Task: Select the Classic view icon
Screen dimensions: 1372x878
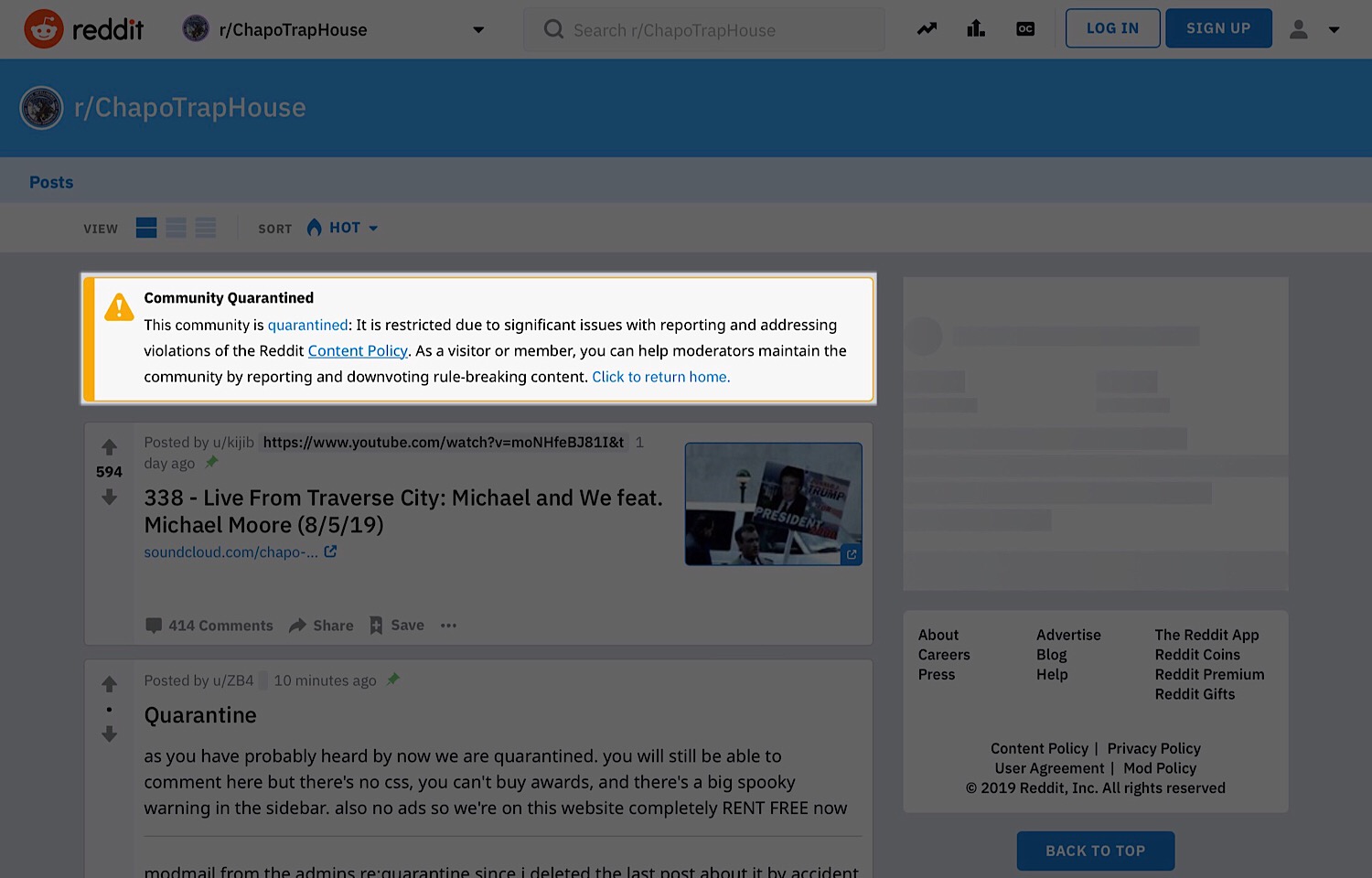Action: pyautogui.click(x=176, y=228)
